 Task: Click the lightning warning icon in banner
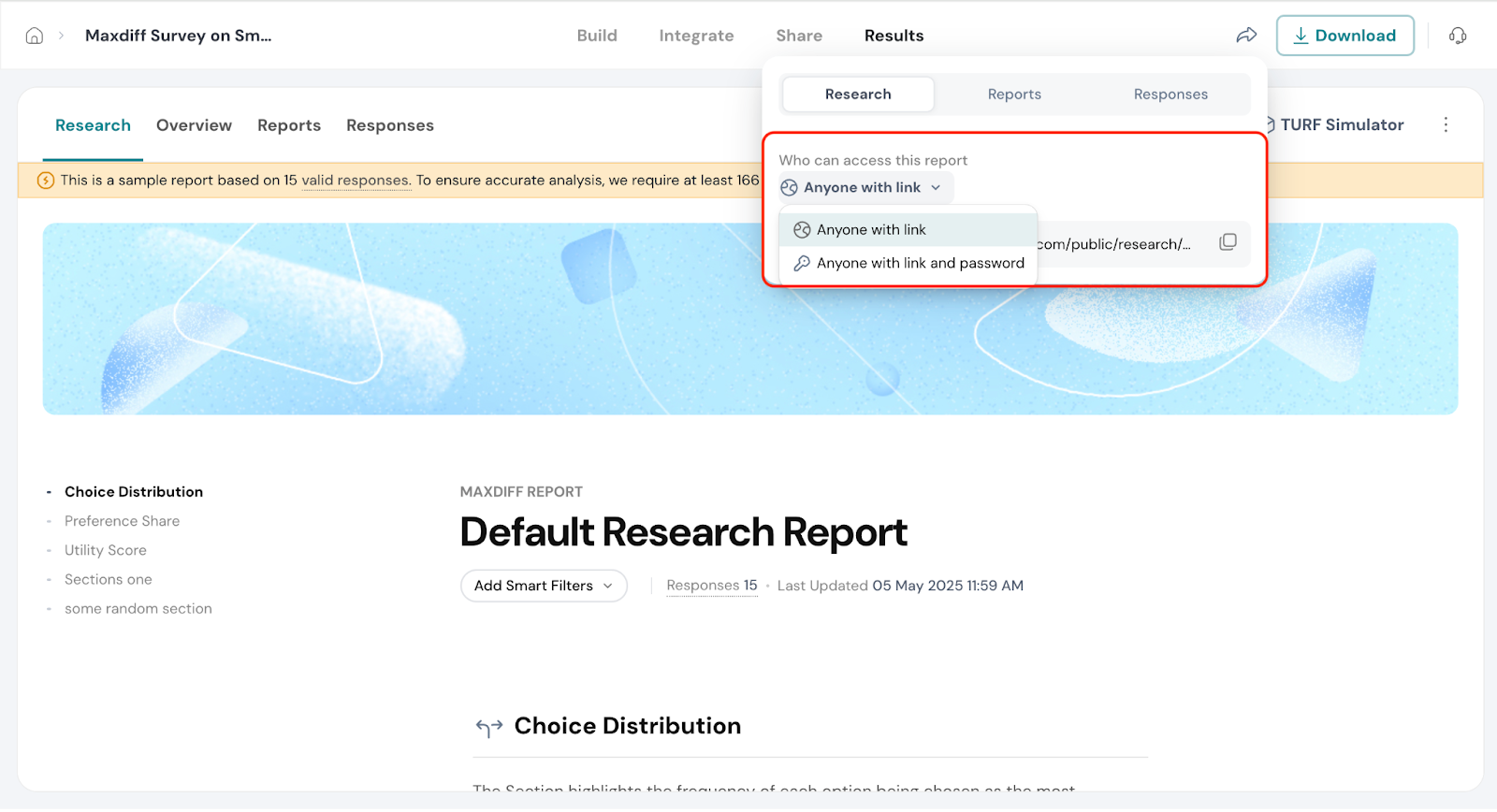click(45, 181)
